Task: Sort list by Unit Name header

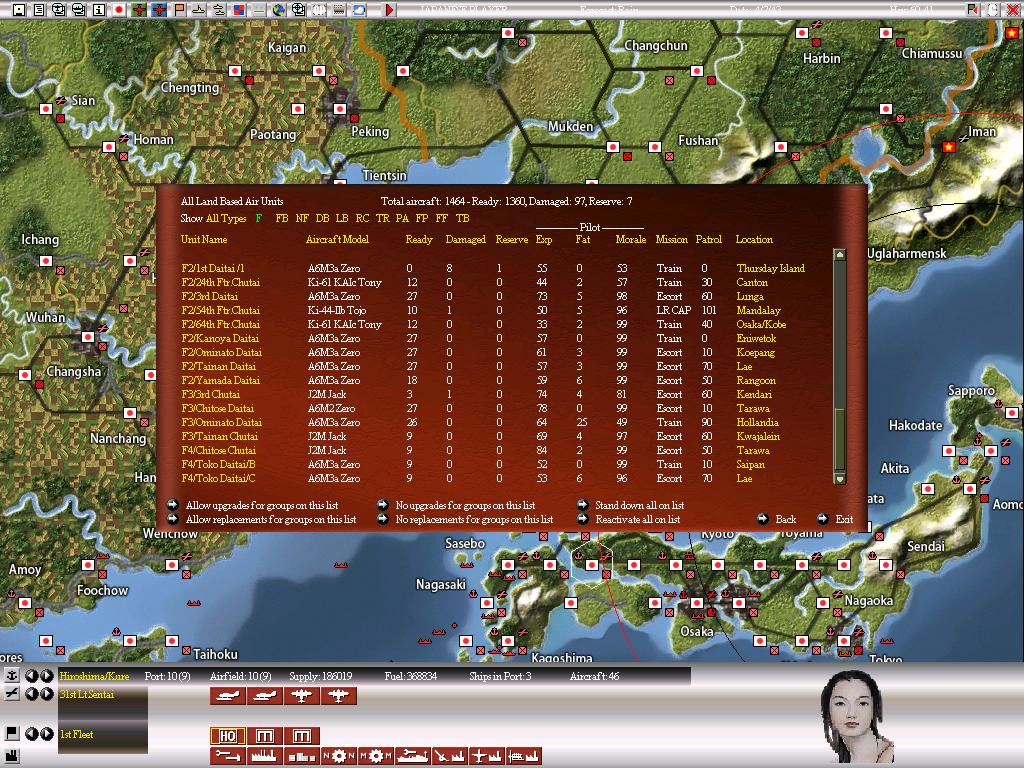Action: pyautogui.click(x=204, y=240)
